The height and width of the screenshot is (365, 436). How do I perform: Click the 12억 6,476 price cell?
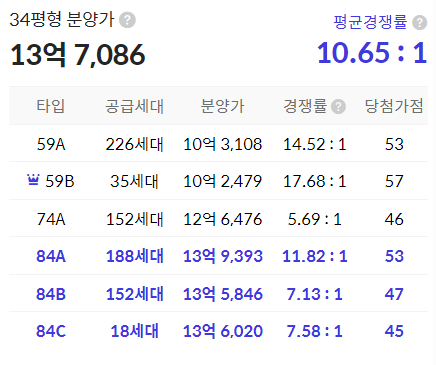tap(223, 219)
